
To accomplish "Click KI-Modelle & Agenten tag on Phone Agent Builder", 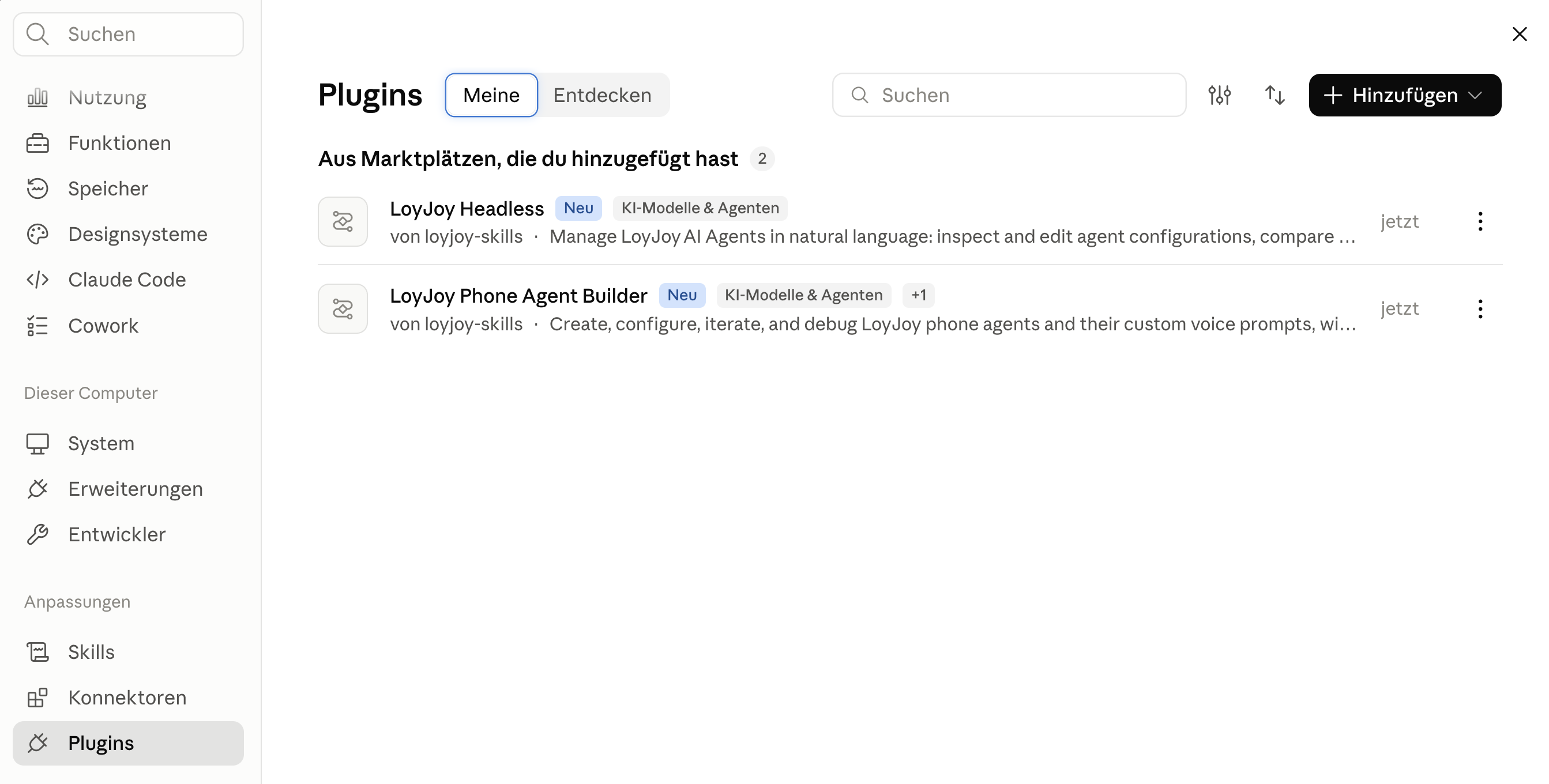I will point(803,295).
